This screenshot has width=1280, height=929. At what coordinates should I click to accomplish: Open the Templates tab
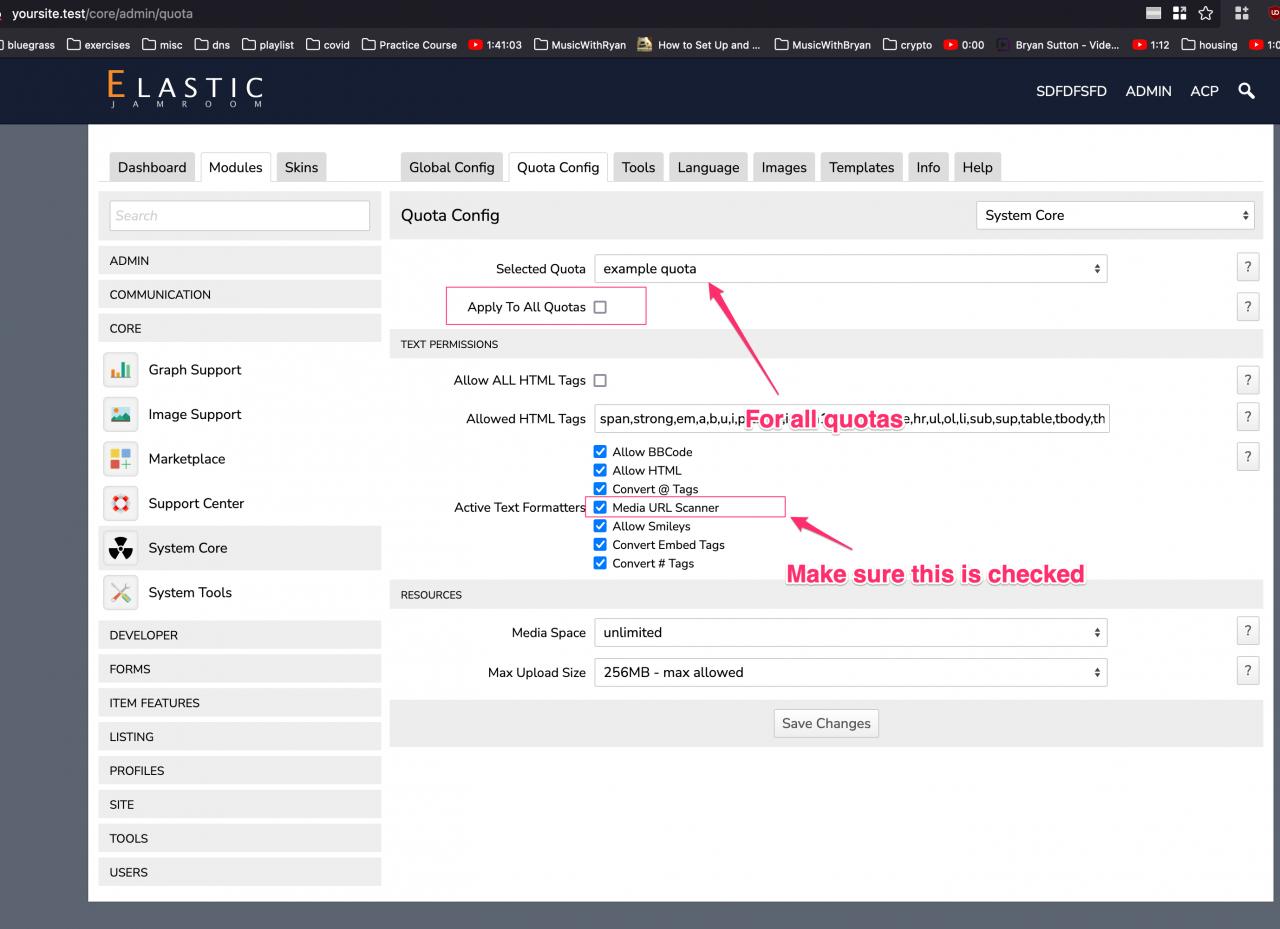[x=861, y=167]
